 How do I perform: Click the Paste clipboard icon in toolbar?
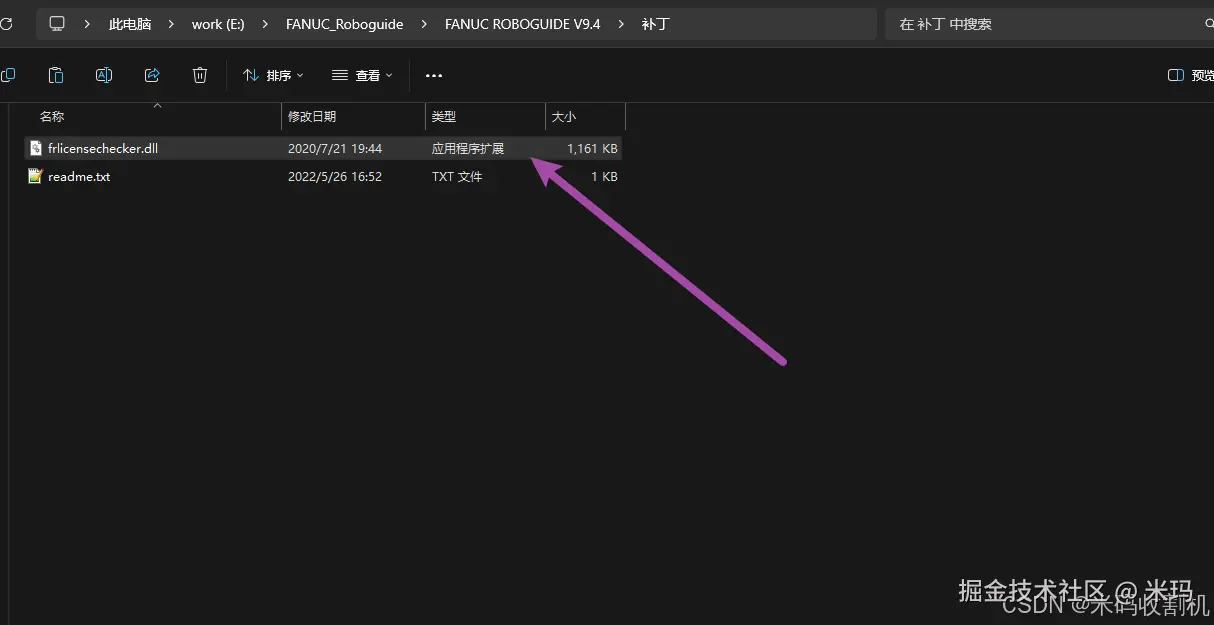[x=56, y=75]
